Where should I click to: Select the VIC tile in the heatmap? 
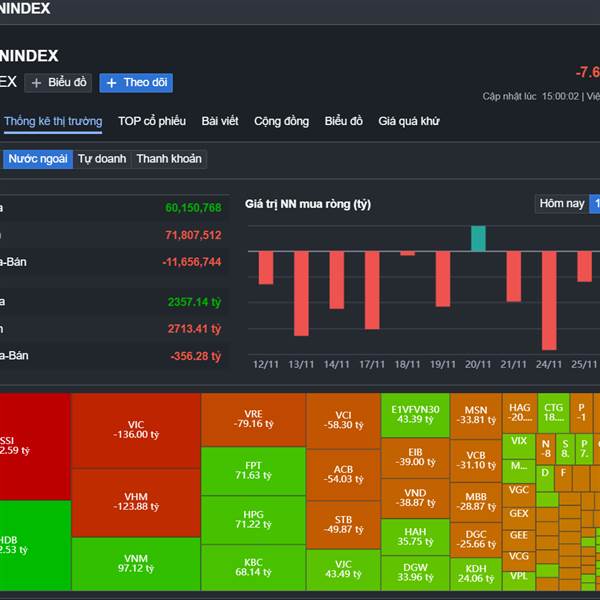coord(136,430)
